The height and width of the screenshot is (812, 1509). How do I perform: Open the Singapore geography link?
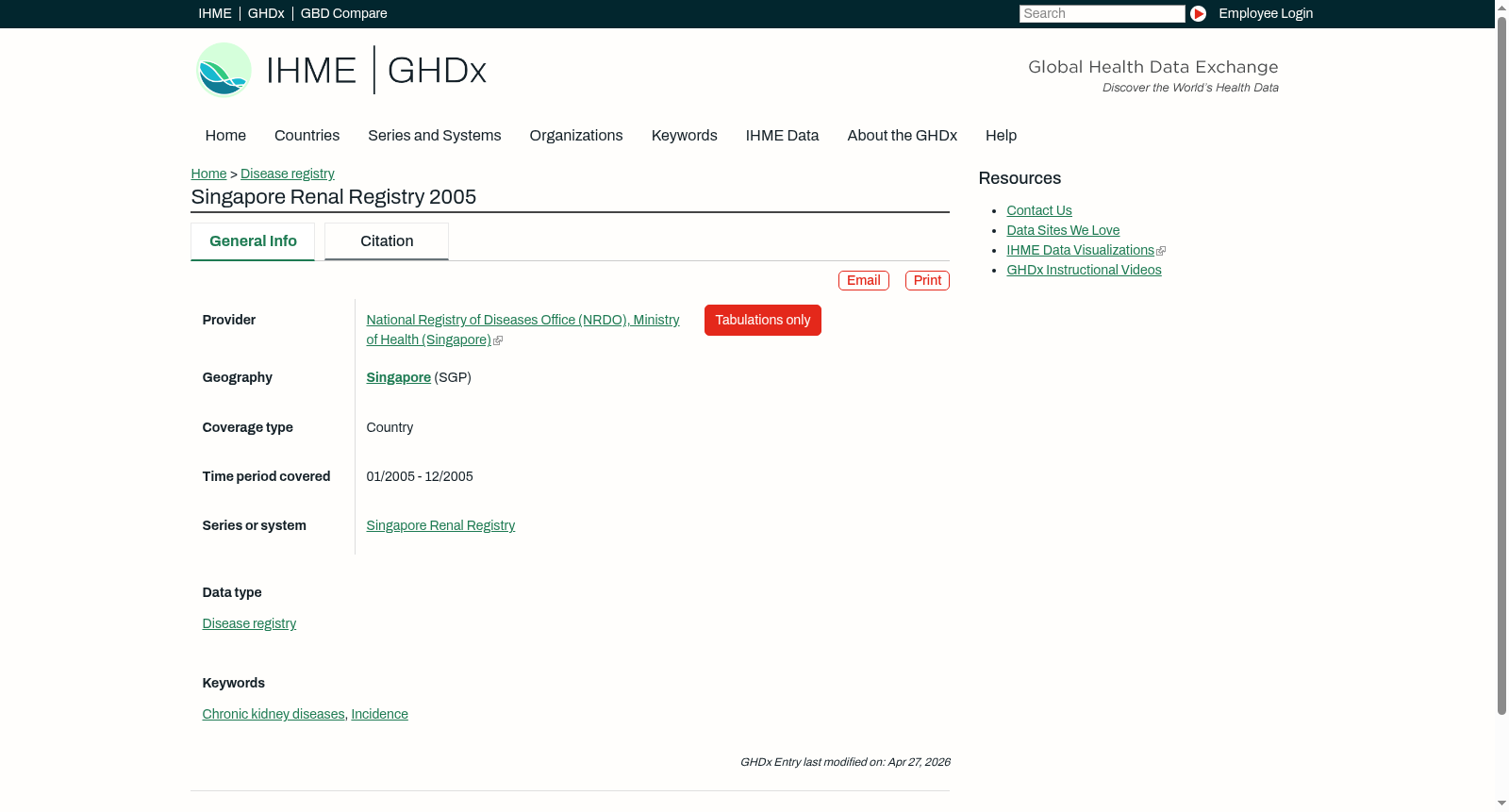398,377
